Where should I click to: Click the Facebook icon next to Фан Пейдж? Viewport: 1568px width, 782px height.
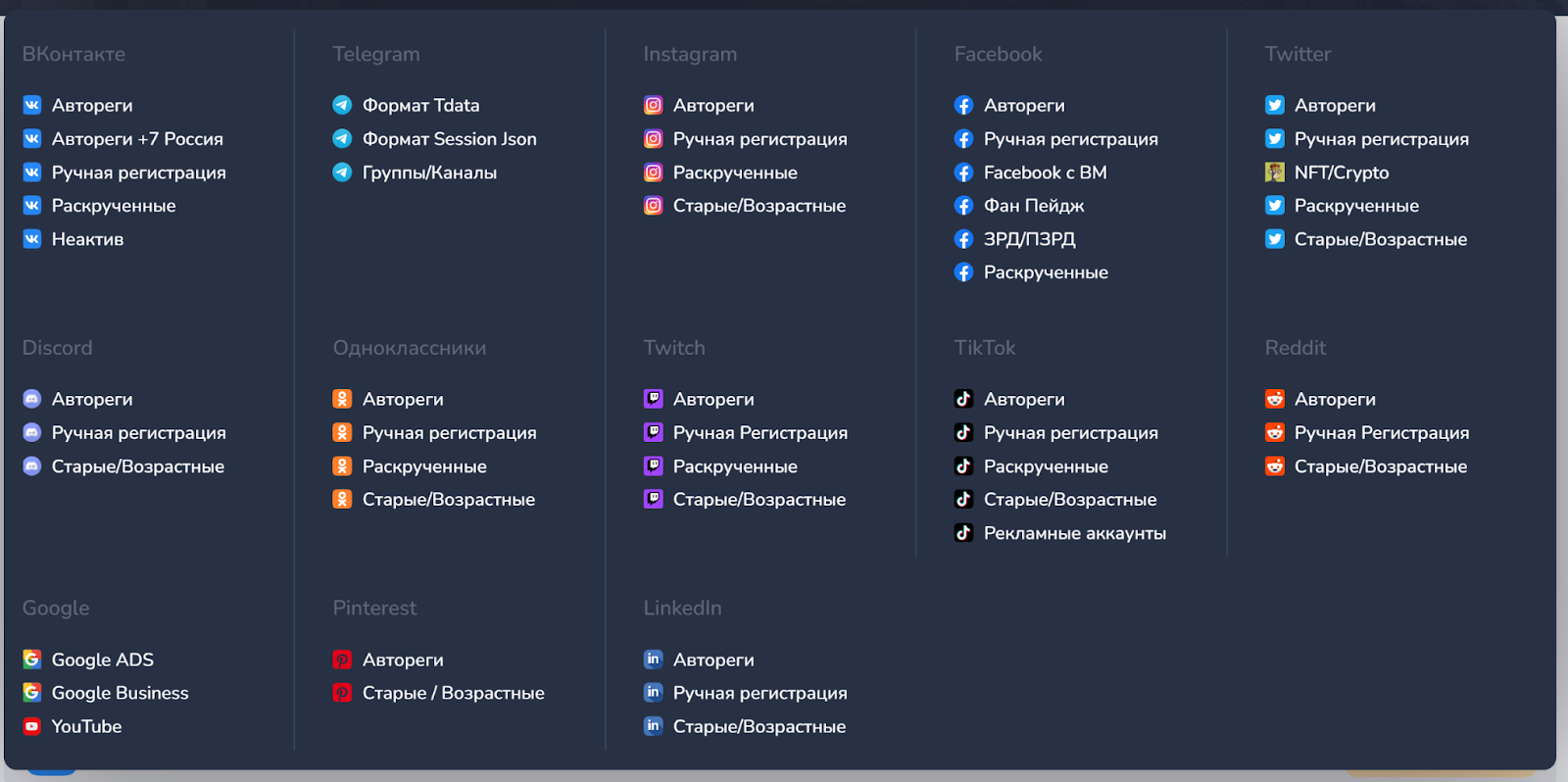pos(963,206)
